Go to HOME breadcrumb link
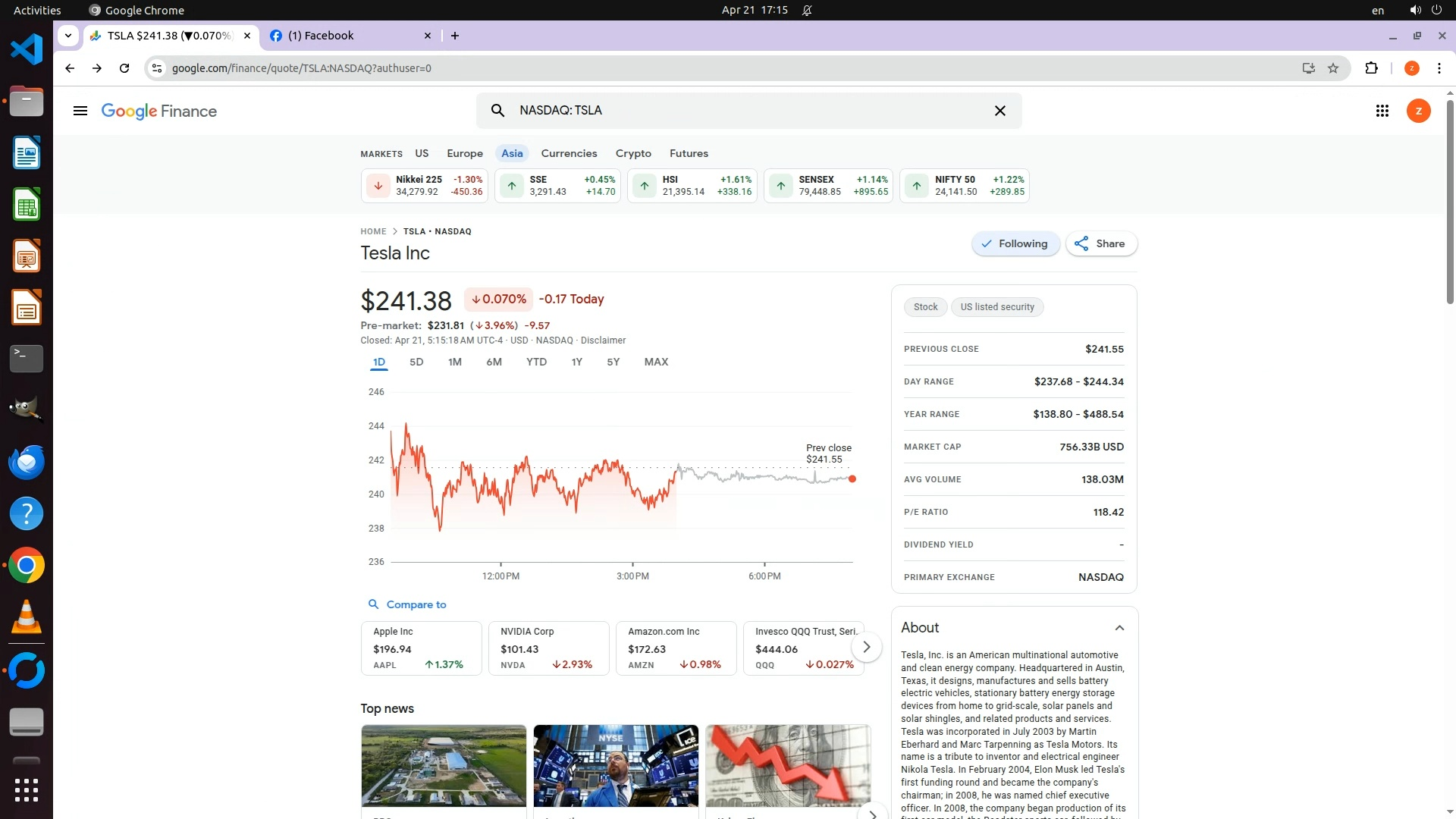The image size is (1456, 819). click(373, 231)
